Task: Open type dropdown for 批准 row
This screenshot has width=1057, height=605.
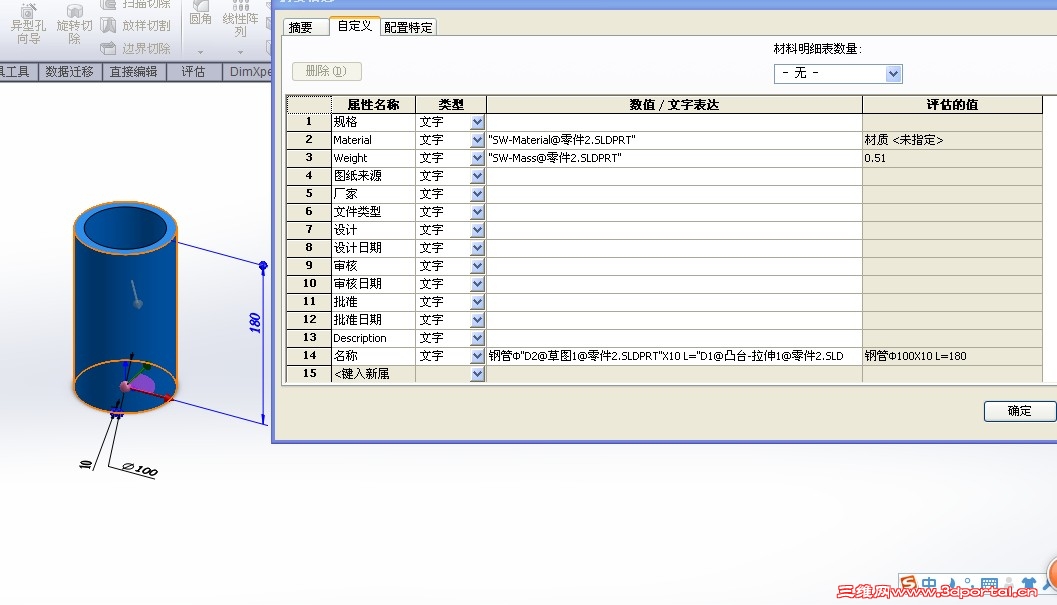Action: pyautogui.click(x=477, y=302)
